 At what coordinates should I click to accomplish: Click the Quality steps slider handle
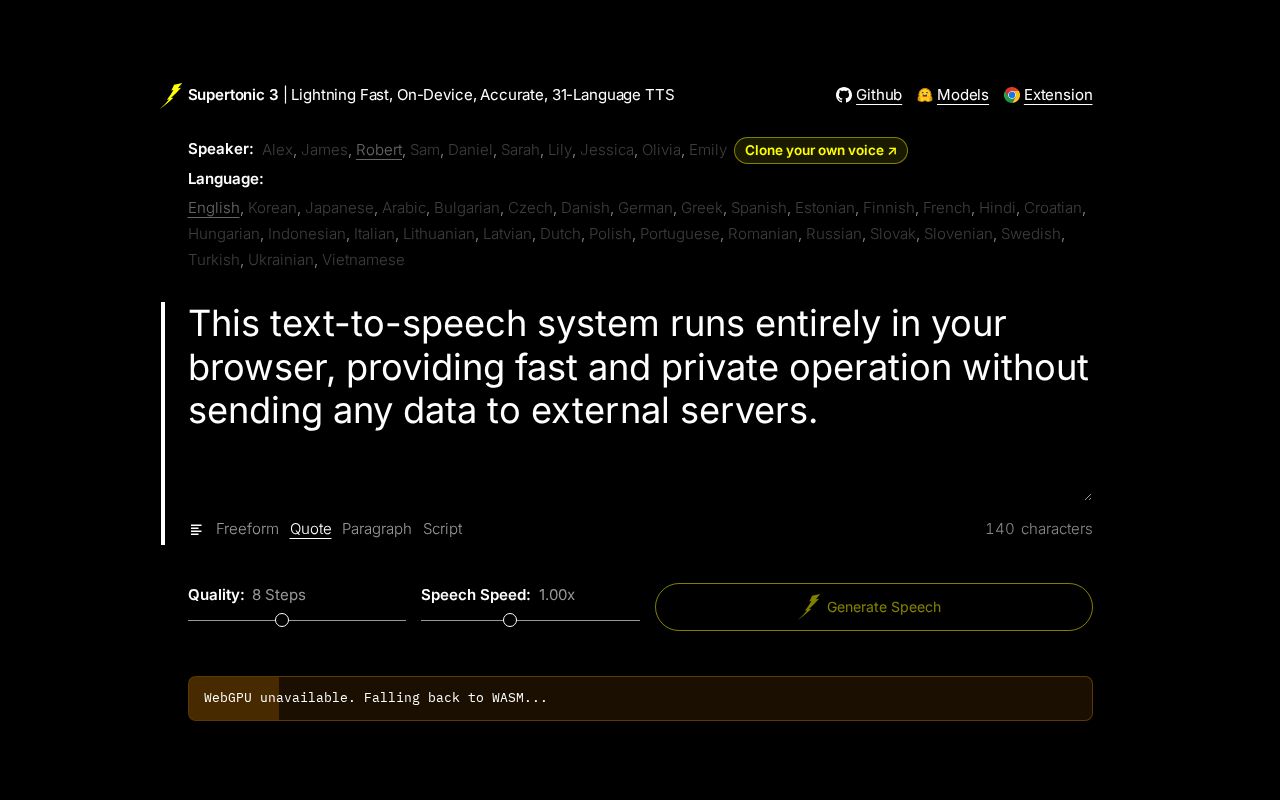coord(282,620)
